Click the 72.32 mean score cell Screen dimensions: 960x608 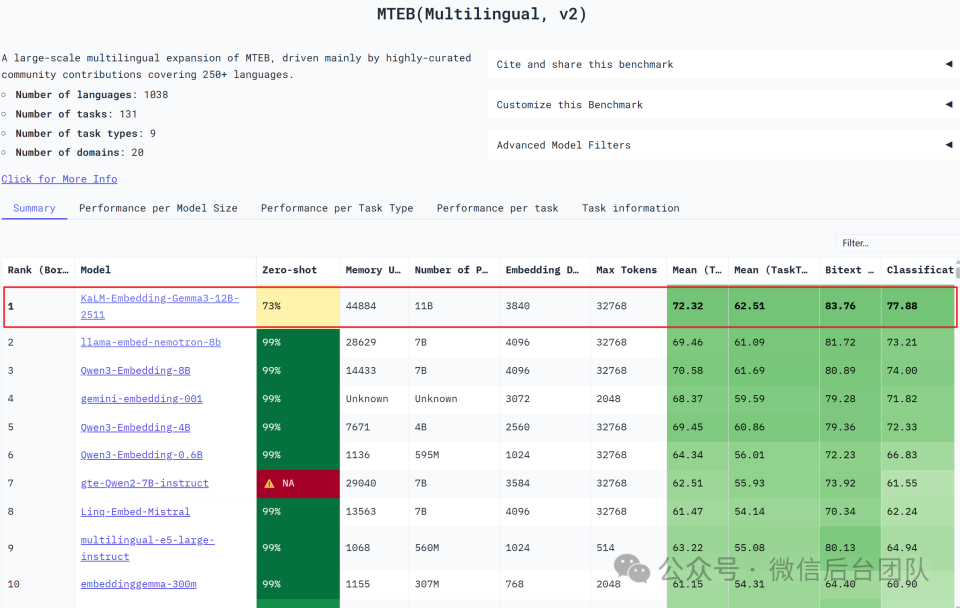[697, 306]
